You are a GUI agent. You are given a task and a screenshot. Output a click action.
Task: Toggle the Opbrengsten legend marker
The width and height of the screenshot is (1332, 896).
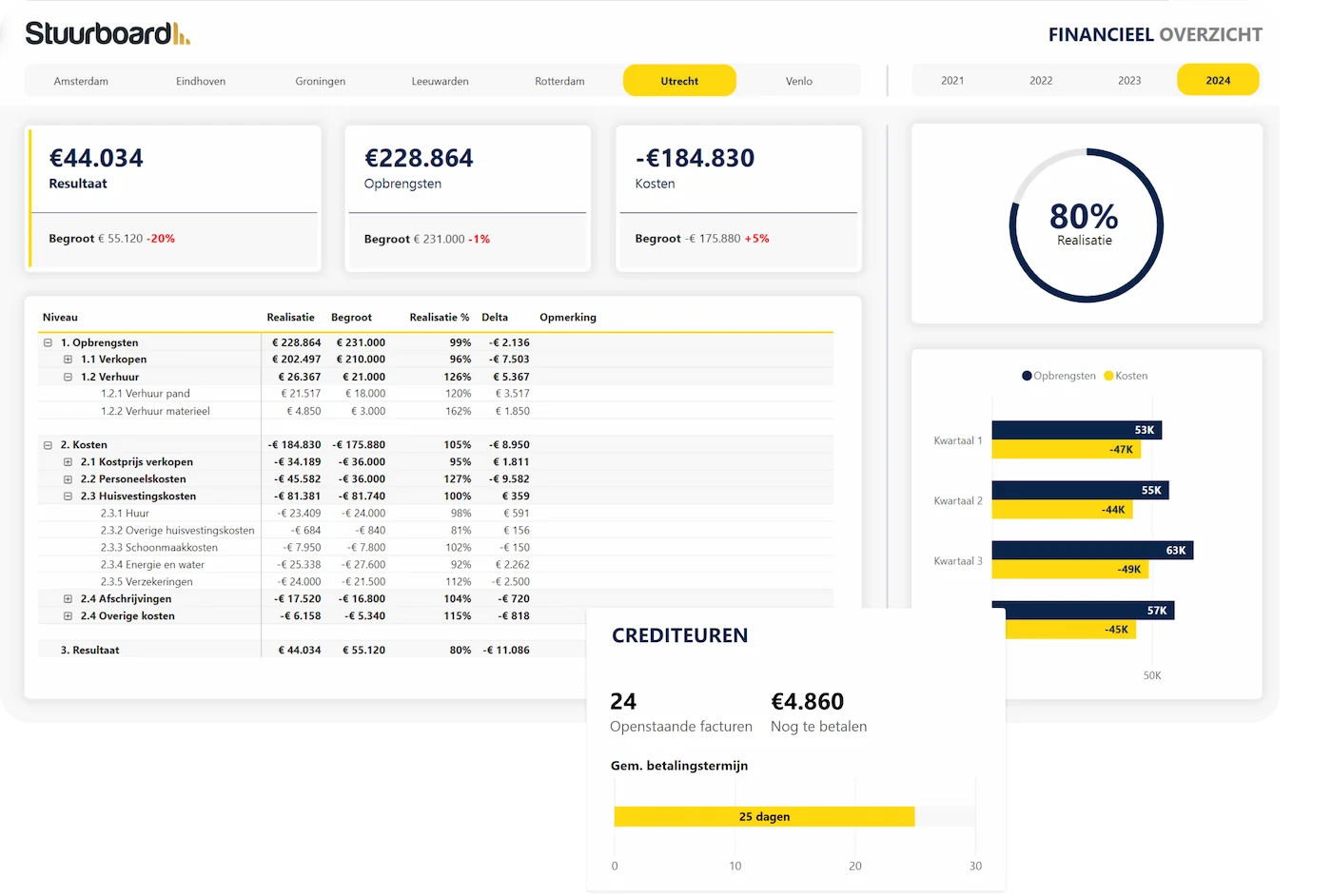[x=1027, y=376]
